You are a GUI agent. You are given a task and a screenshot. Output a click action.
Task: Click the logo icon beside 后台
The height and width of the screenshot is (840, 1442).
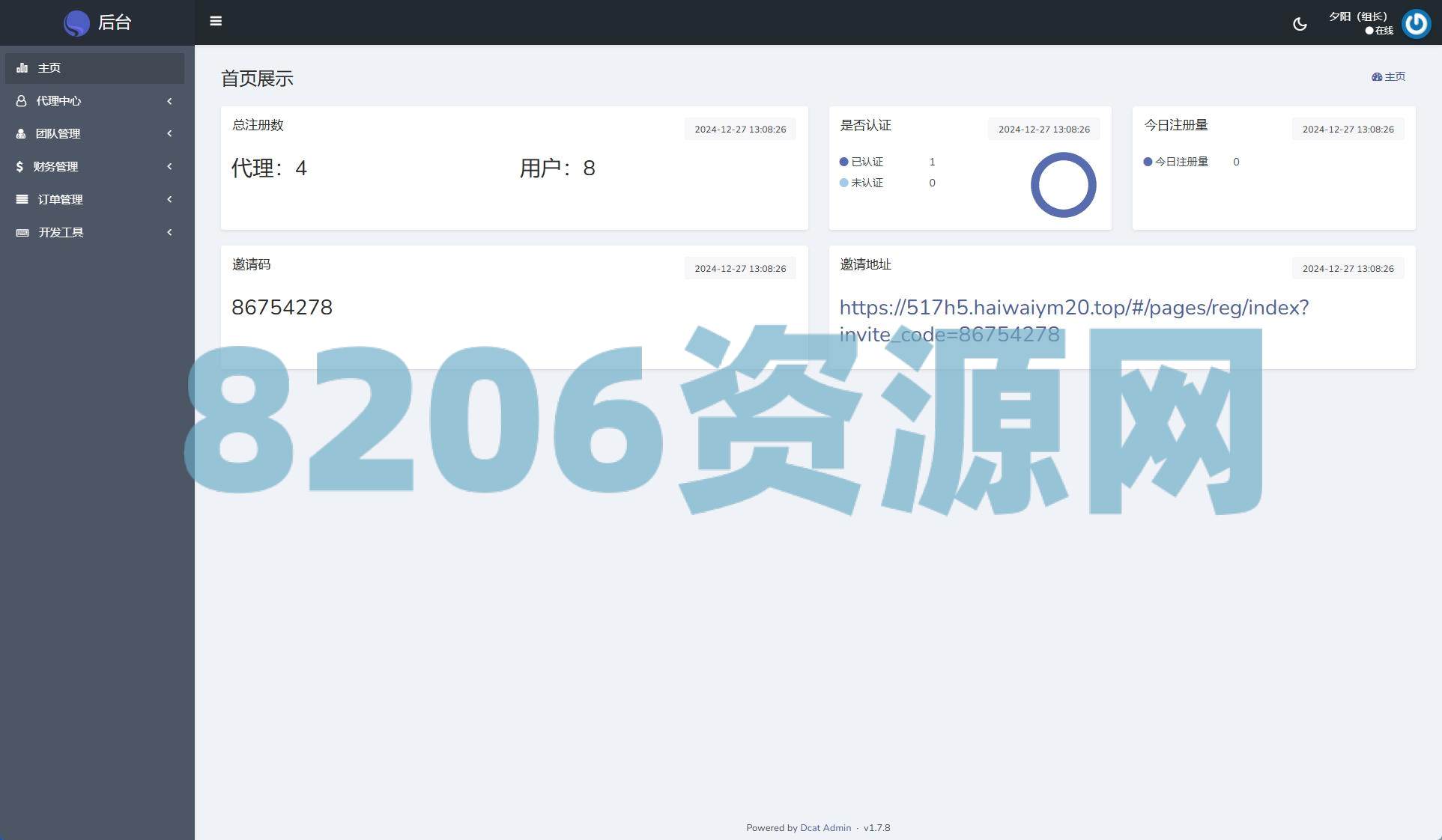click(x=76, y=23)
